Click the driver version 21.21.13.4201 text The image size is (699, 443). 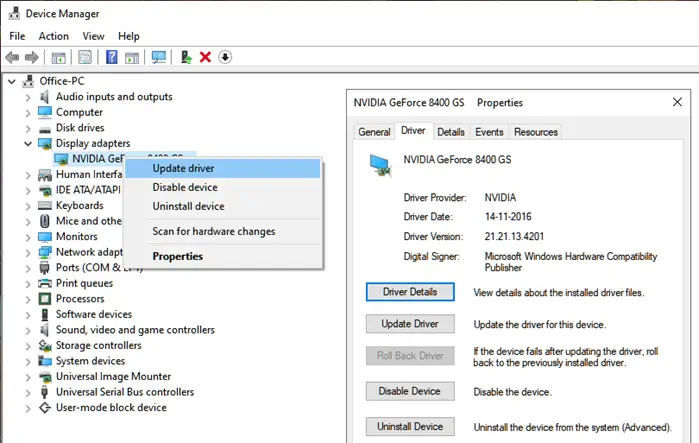tap(514, 237)
